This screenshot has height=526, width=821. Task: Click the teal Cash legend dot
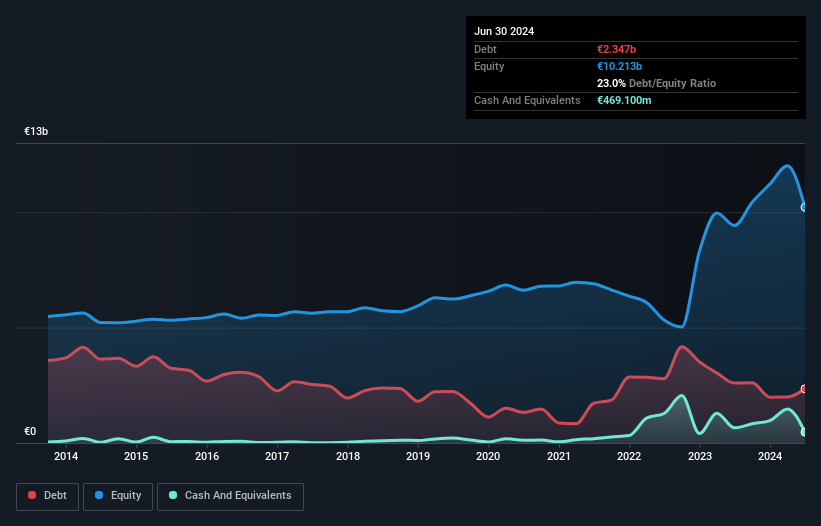click(173, 495)
